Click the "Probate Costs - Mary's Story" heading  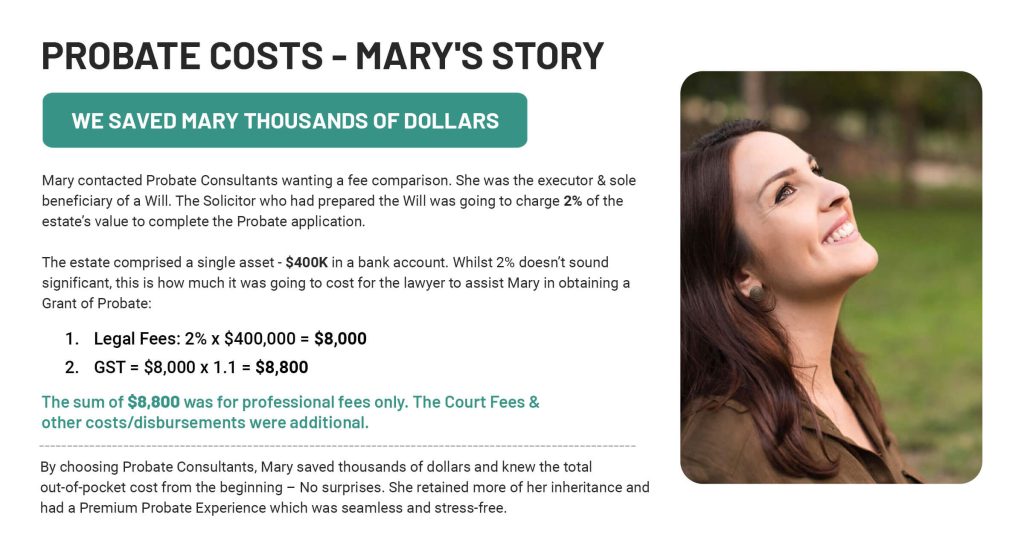(322, 55)
